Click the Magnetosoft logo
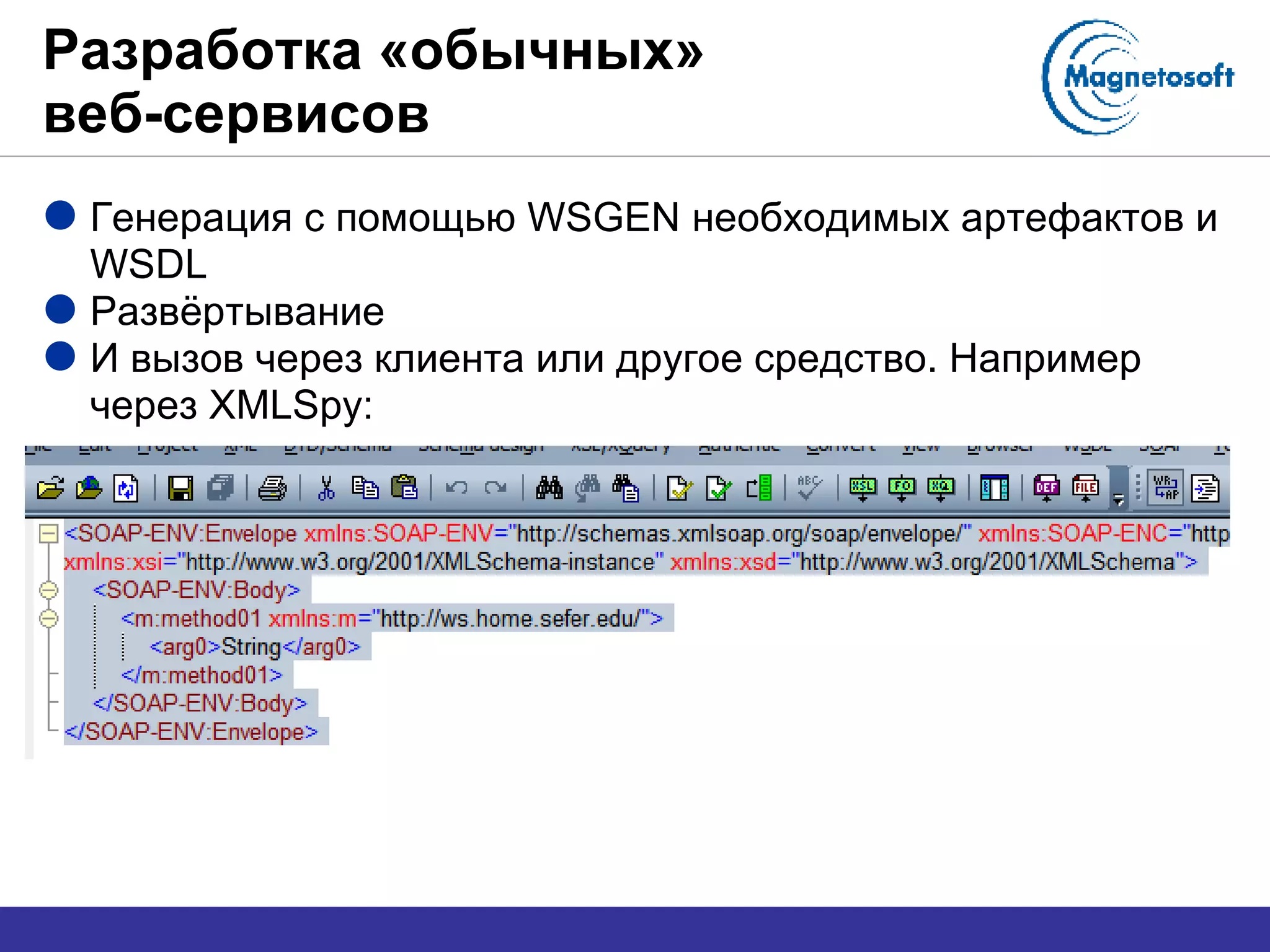Viewport: 1270px width, 952px height. point(1138,77)
